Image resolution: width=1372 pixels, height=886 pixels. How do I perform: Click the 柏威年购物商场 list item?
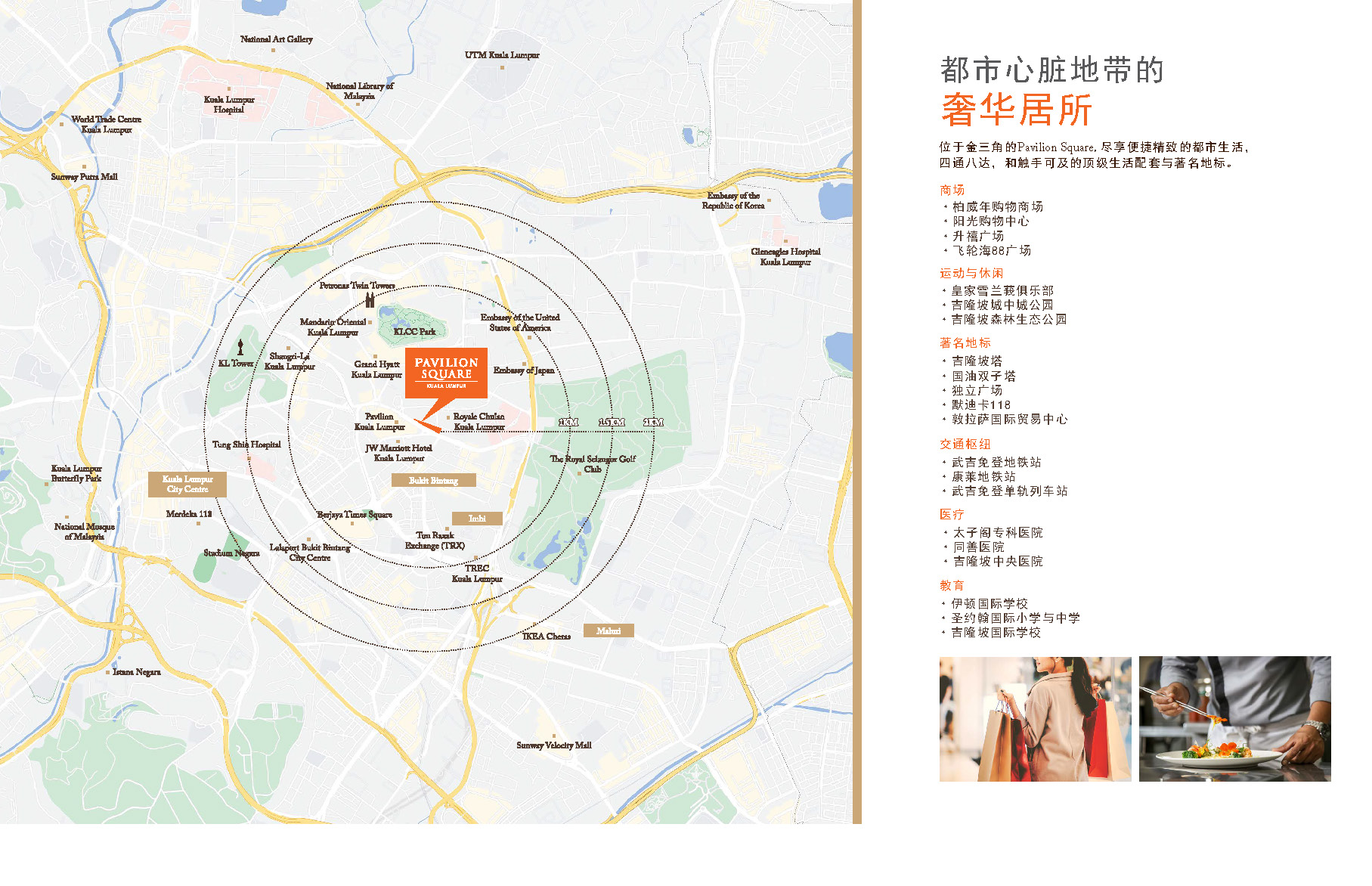pyautogui.click(x=998, y=207)
